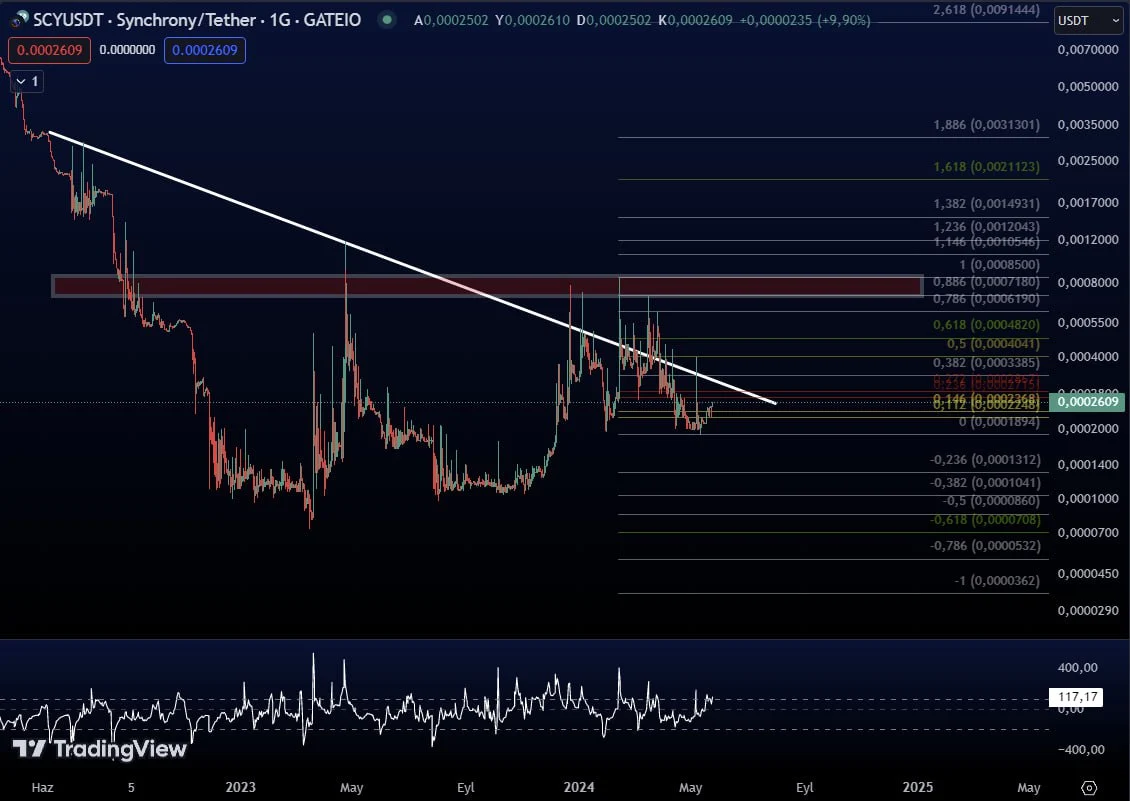The width and height of the screenshot is (1130, 801).
Task: Click the high value Y0,0002610
Action: pyautogui.click(x=532, y=20)
